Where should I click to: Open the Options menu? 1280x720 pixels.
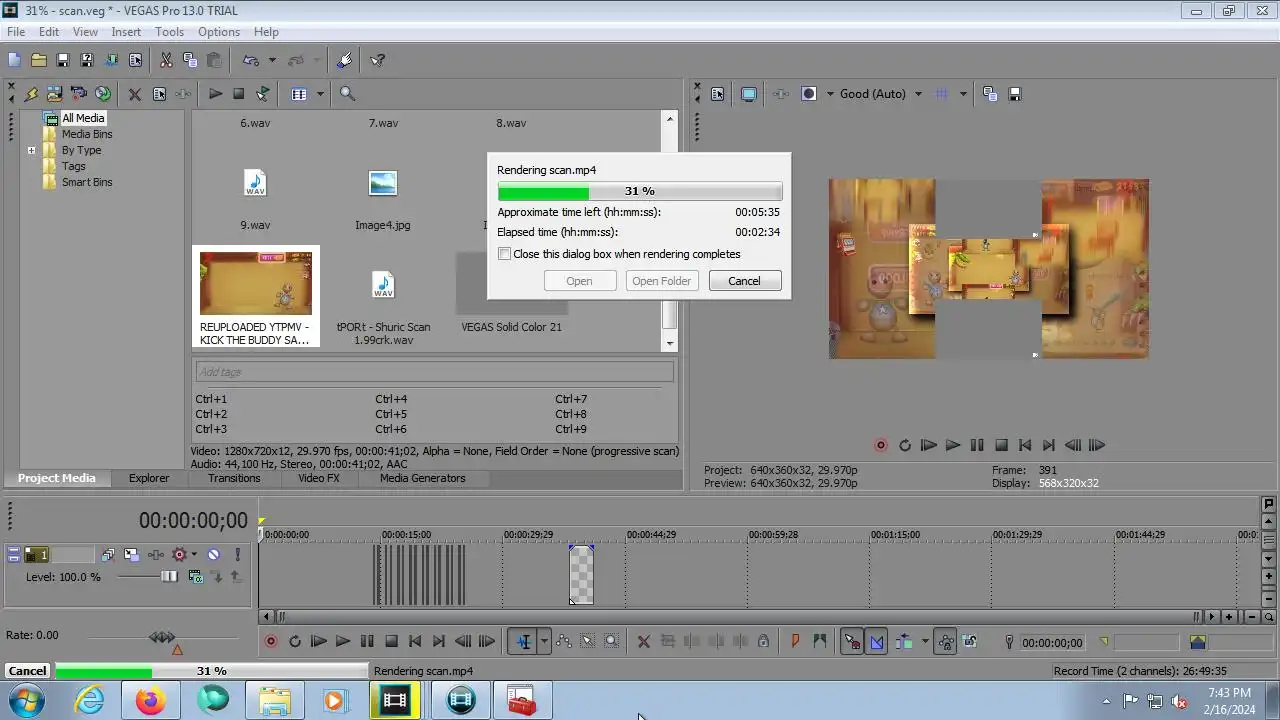218,32
